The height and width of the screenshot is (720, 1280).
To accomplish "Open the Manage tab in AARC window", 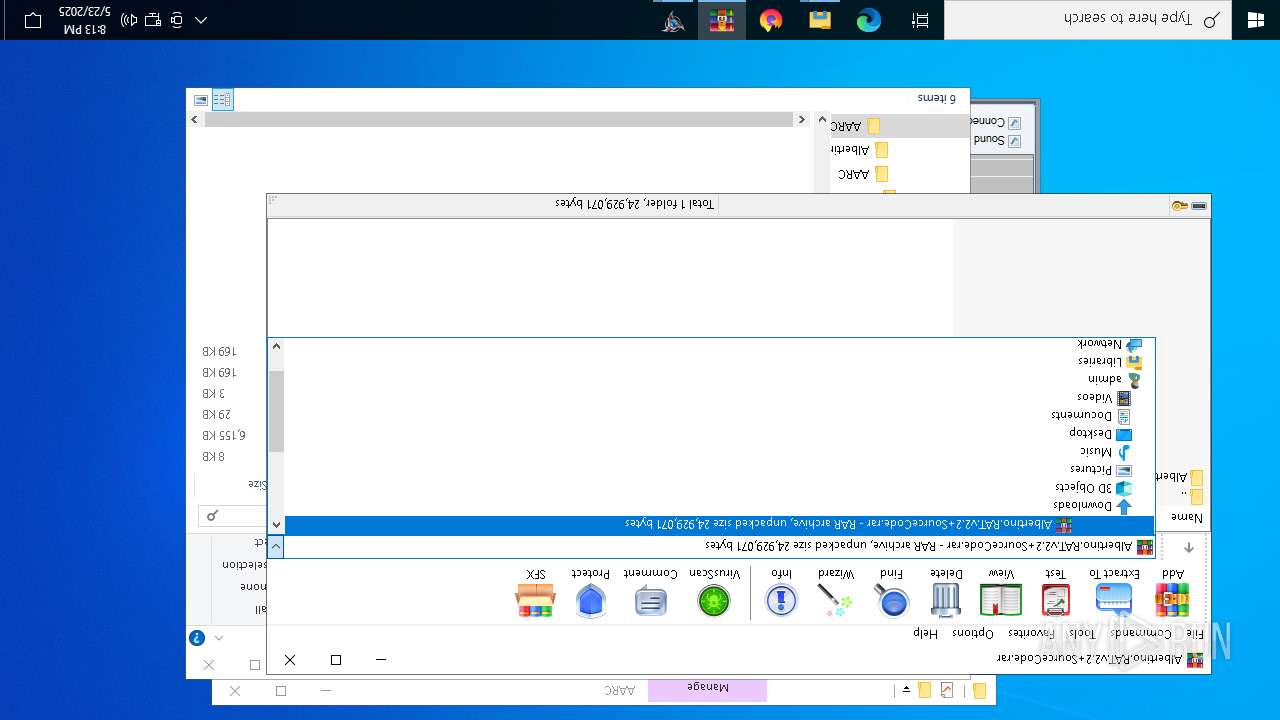I will [707, 689].
